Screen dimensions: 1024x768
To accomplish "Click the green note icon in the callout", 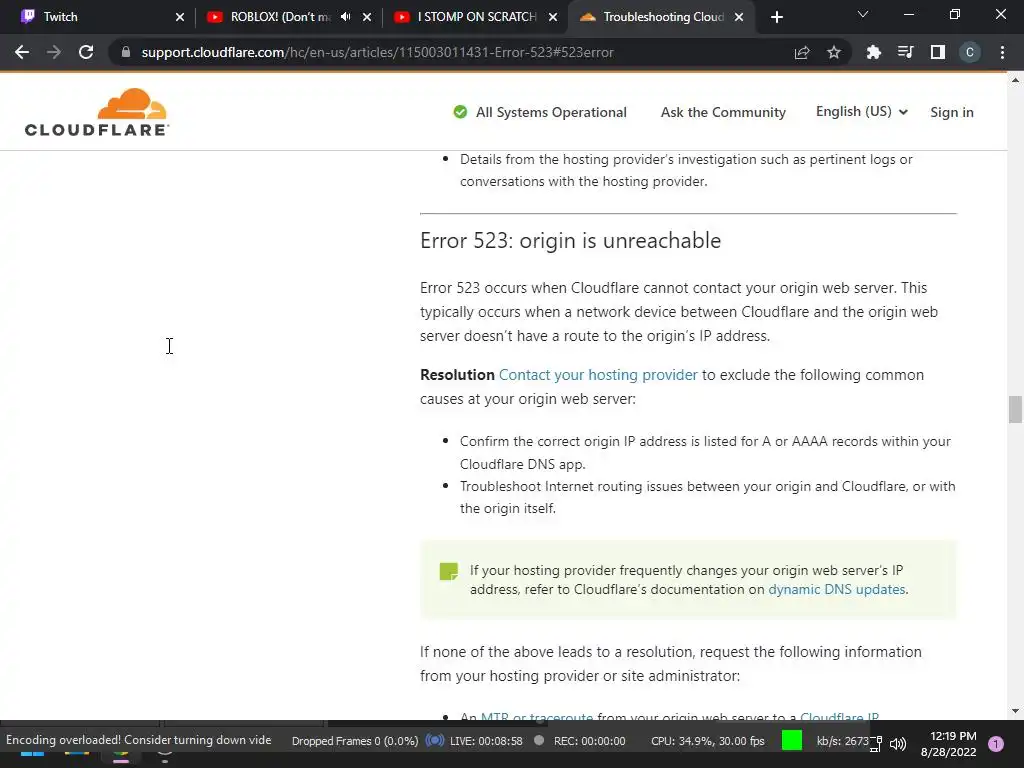I will point(449,571).
